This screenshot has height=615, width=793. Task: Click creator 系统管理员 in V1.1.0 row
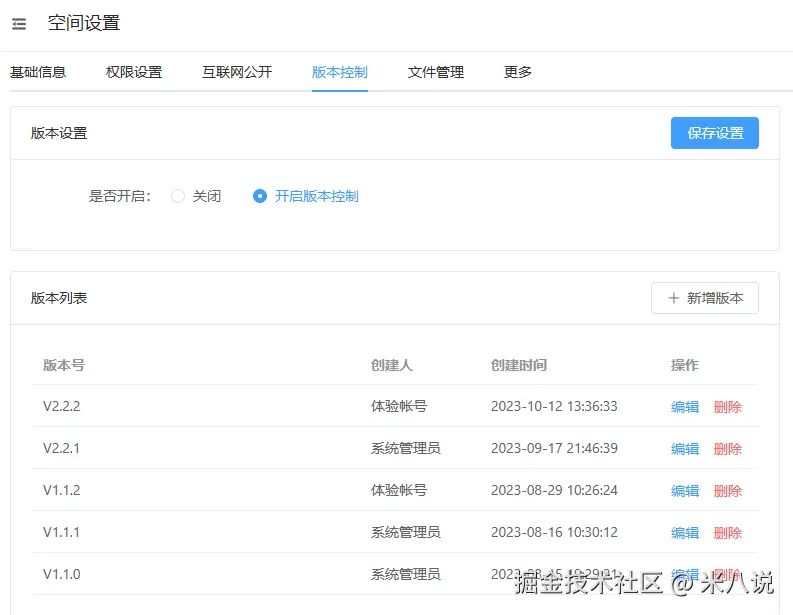point(406,574)
